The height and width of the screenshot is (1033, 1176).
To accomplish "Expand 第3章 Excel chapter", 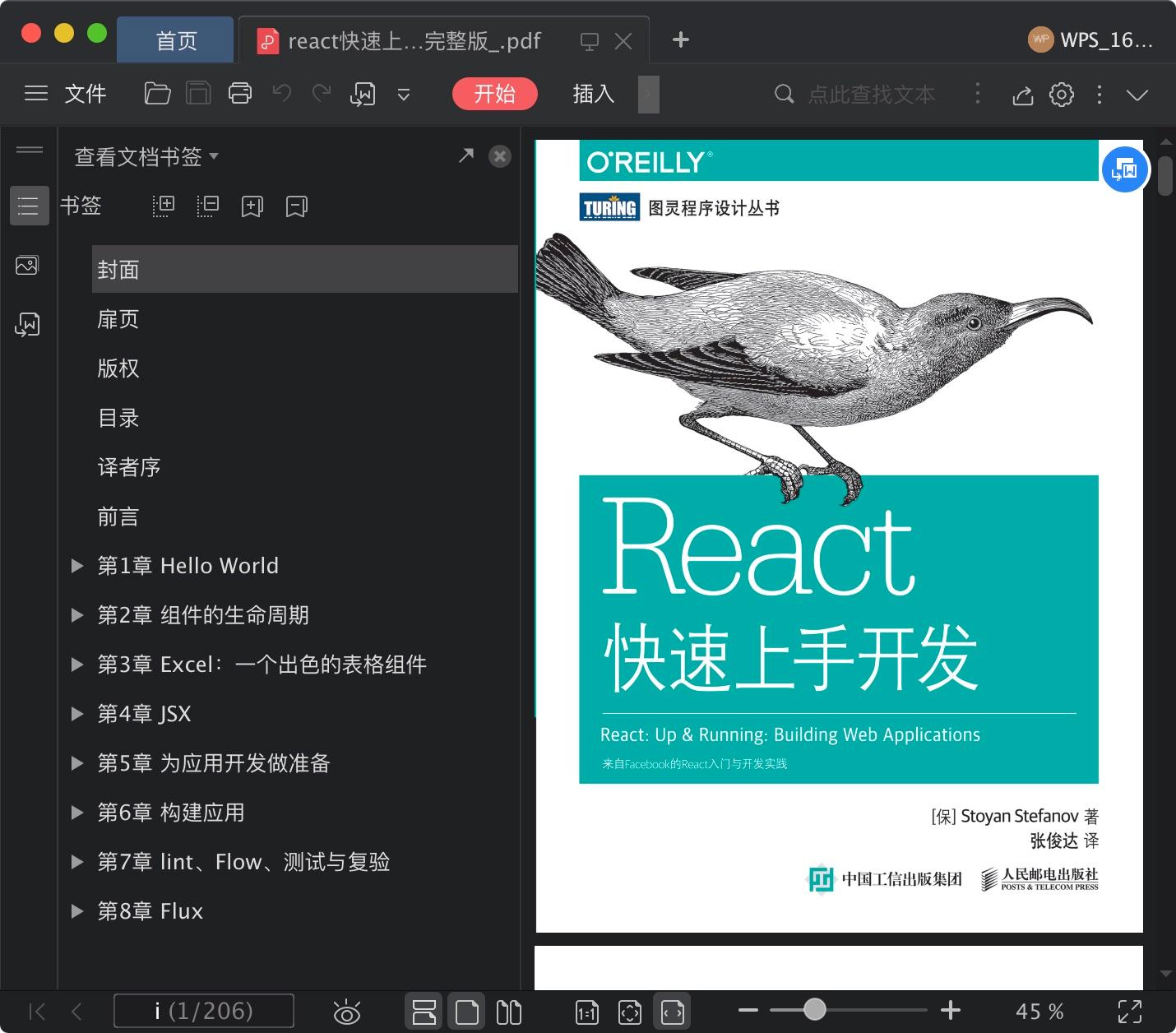I will (77, 665).
